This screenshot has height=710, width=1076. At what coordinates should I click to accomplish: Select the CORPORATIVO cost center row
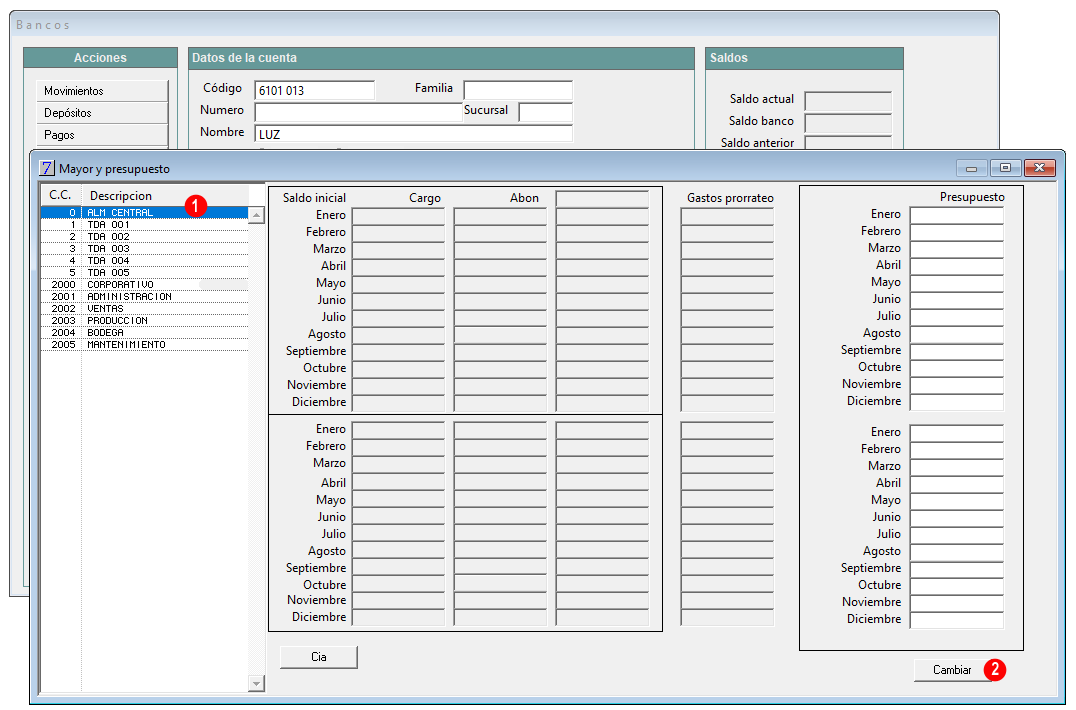(145, 285)
